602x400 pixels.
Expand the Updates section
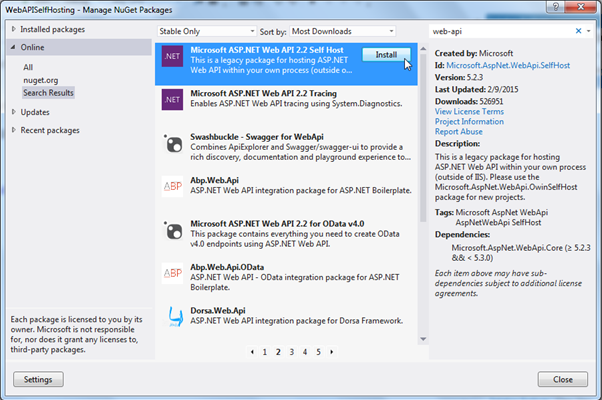click(x=14, y=112)
